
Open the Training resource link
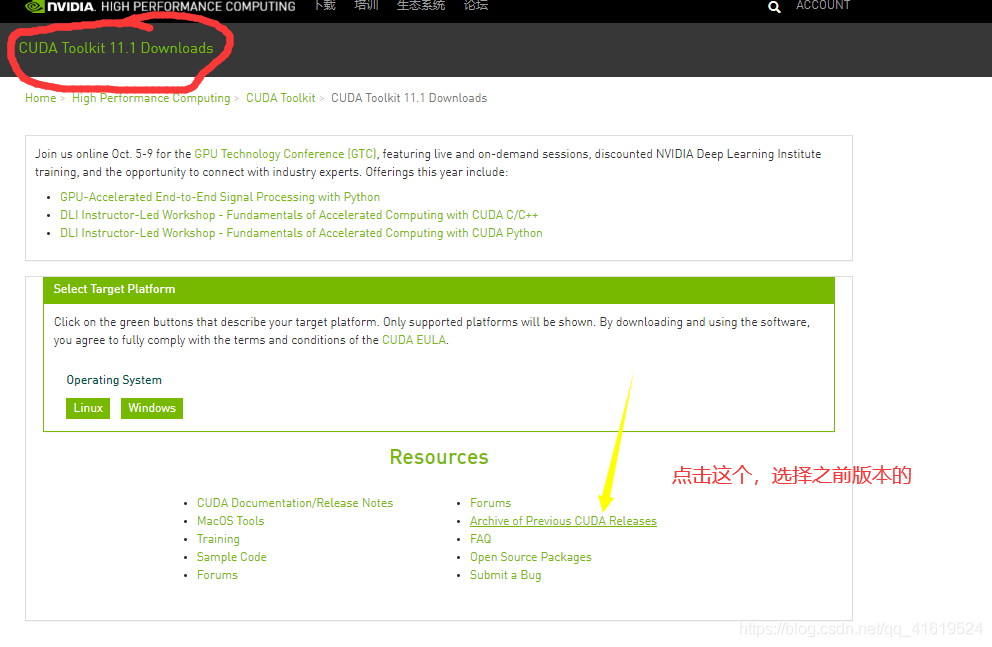pyautogui.click(x=218, y=539)
